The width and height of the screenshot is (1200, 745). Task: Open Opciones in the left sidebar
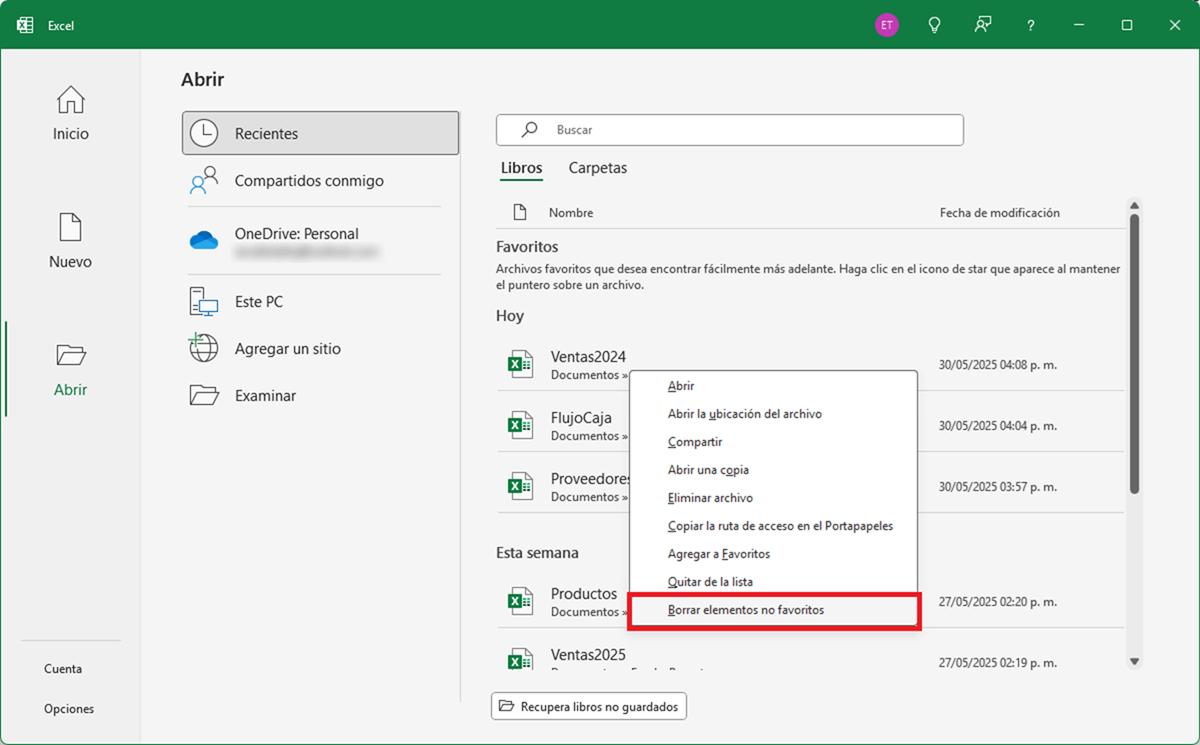69,709
